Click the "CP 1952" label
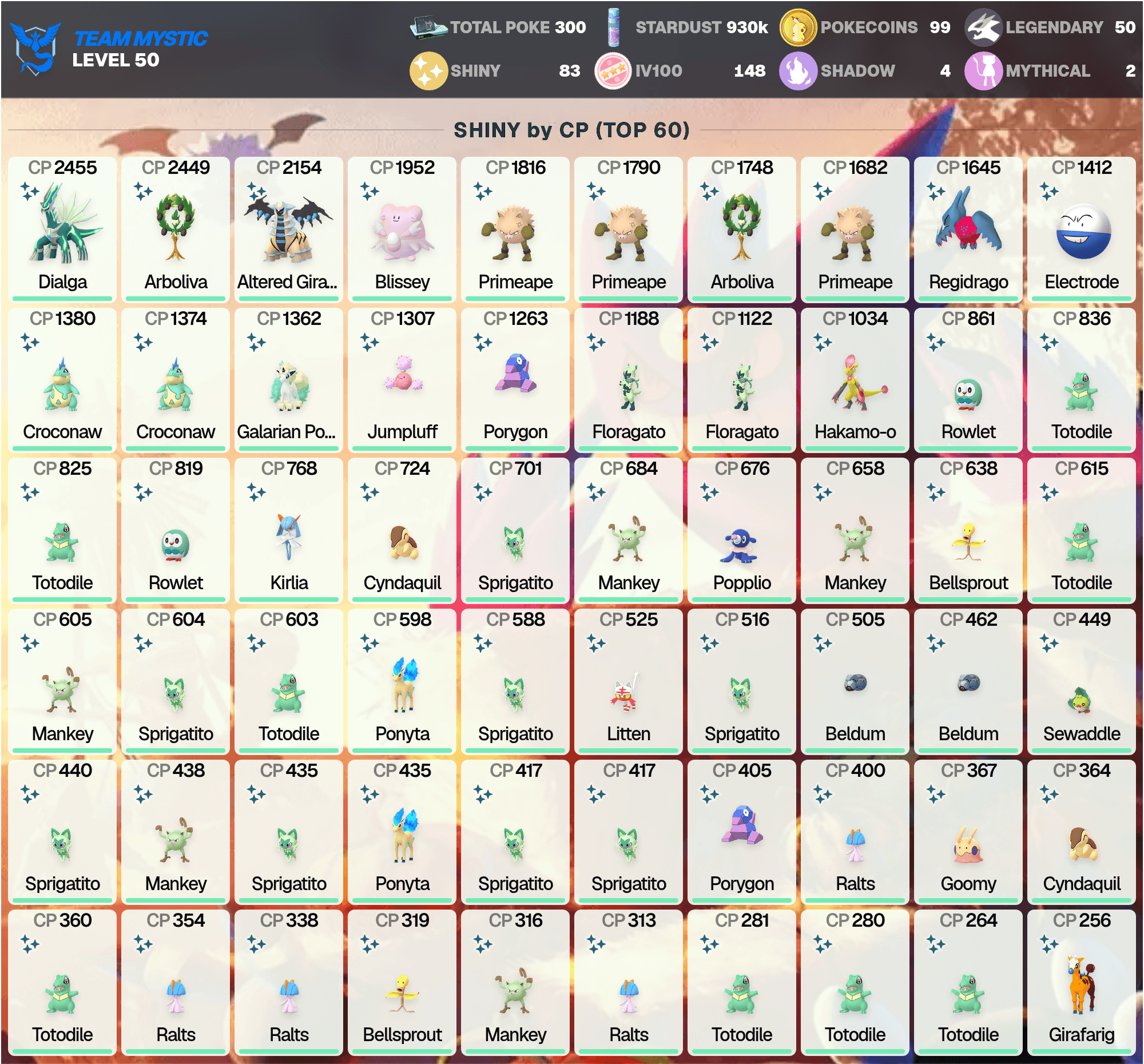Screen dimensions: 1144x1064 tap(402, 168)
